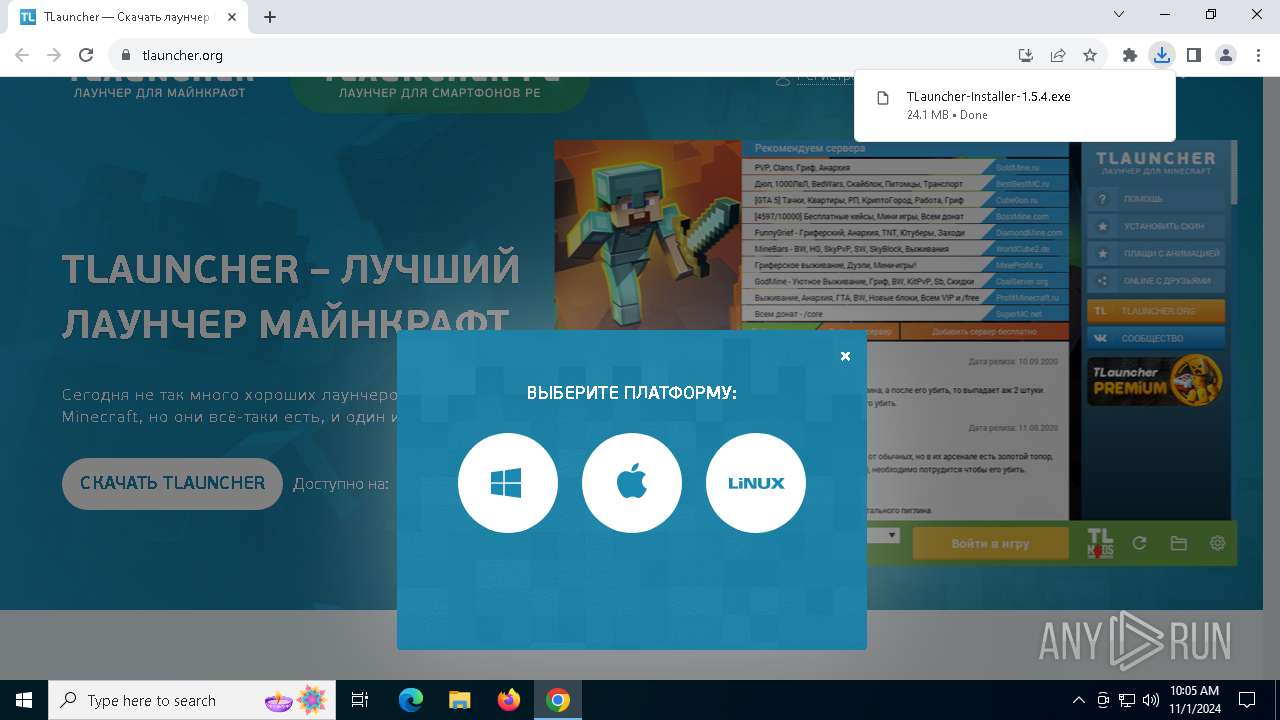The width and height of the screenshot is (1280, 720).
Task: Open the Chrome three-dot menu
Action: (x=1257, y=55)
